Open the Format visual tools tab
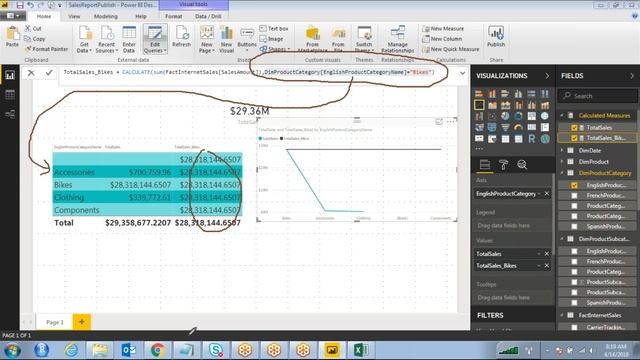The width and height of the screenshot is (640, 360). click(173, 16)
